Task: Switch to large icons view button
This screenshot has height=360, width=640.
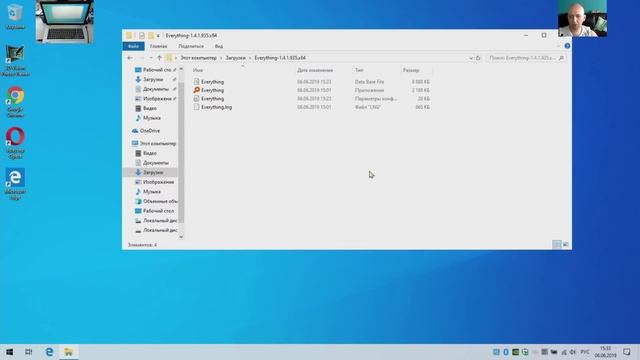Action: click(x=566, y=244)
